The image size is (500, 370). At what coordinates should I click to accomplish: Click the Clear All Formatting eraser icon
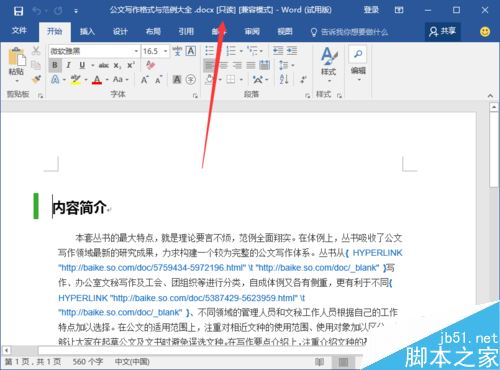click(x=150, y=65)
